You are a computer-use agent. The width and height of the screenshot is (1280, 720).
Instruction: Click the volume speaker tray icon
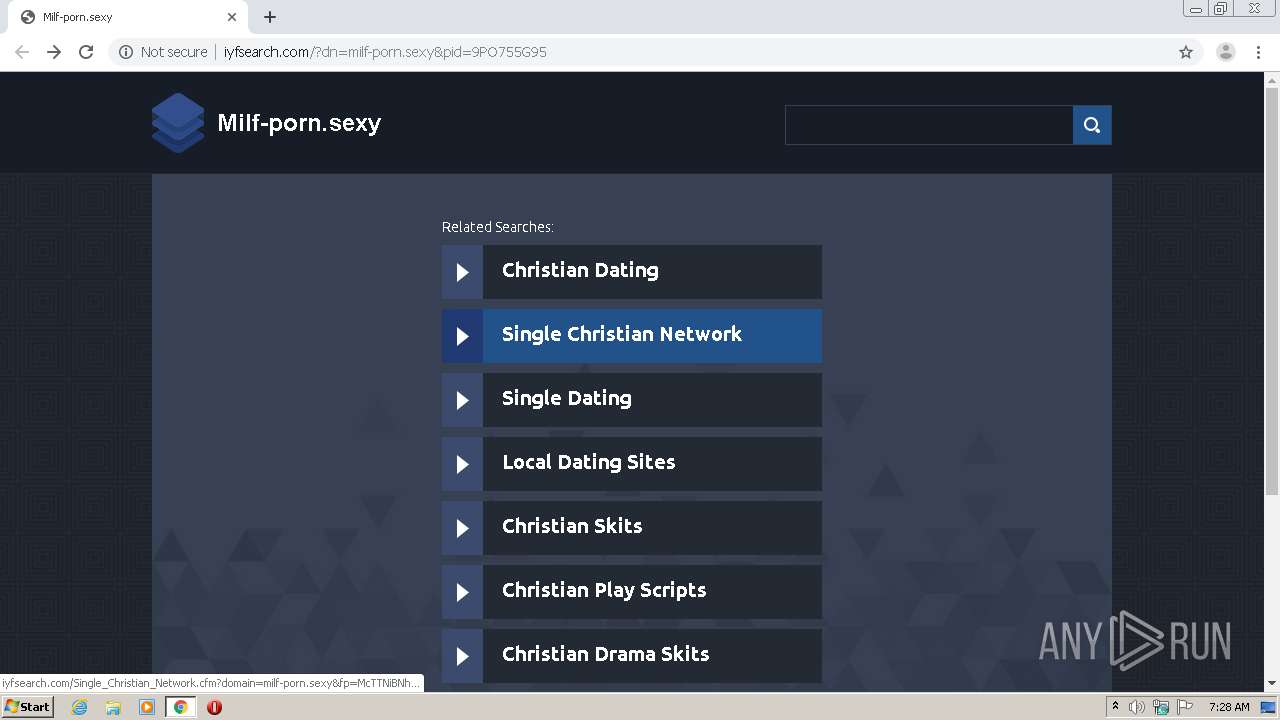coord(1137,707)
